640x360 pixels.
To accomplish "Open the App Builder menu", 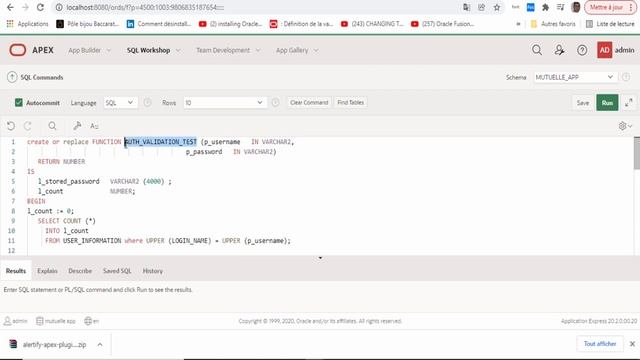I will pyautogui.click(x=84, y=50).
